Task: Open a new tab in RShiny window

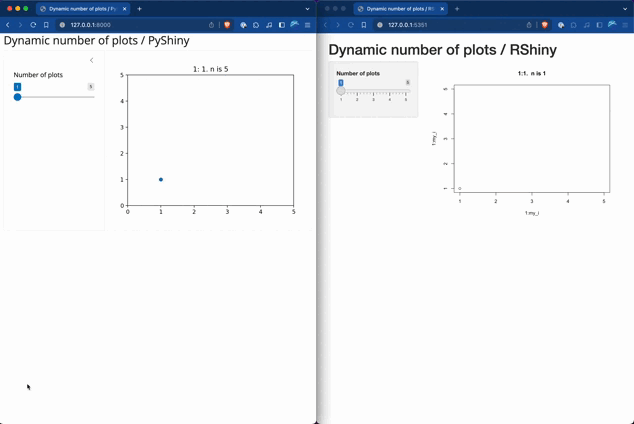Action: click(457, 8)
